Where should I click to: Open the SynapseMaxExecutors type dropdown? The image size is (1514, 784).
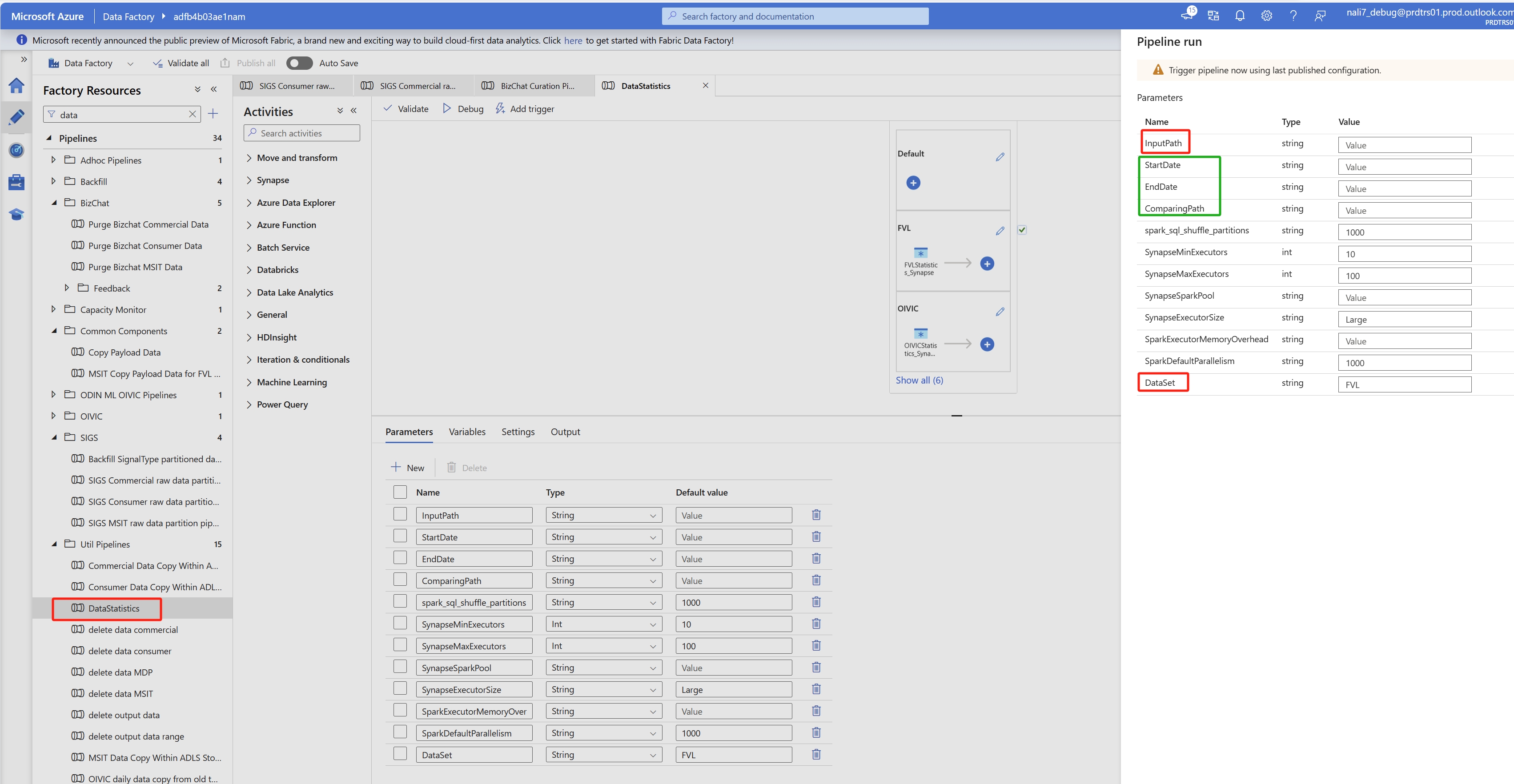tap(604, 645)
